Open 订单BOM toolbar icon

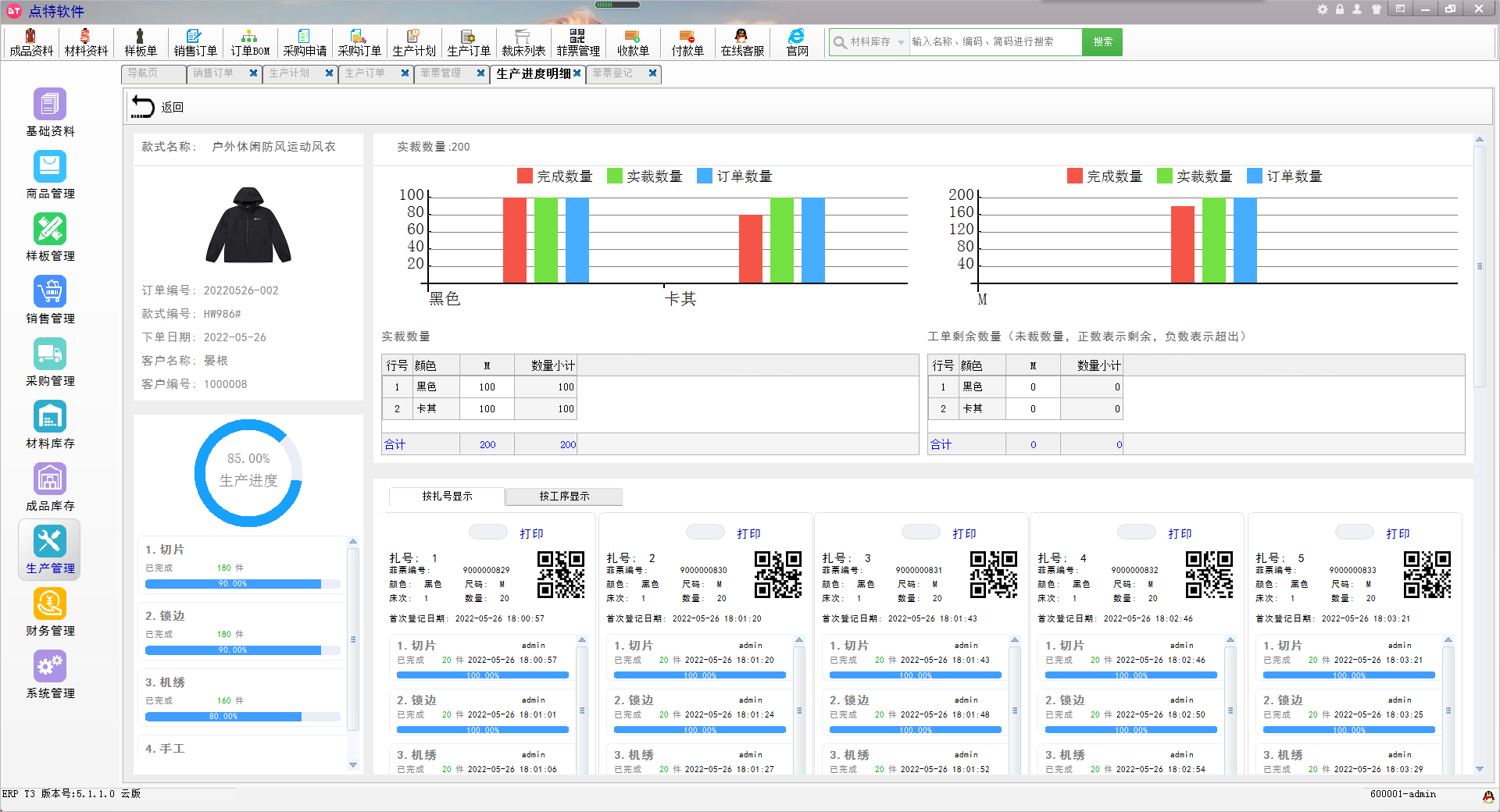click(x=250, y=42)
